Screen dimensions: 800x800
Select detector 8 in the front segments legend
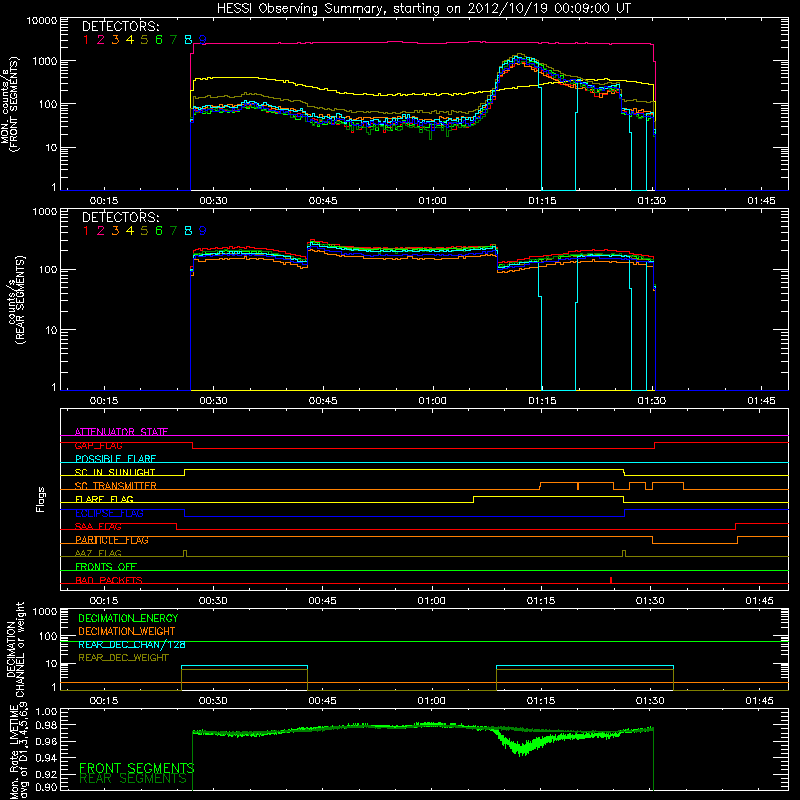188,40
